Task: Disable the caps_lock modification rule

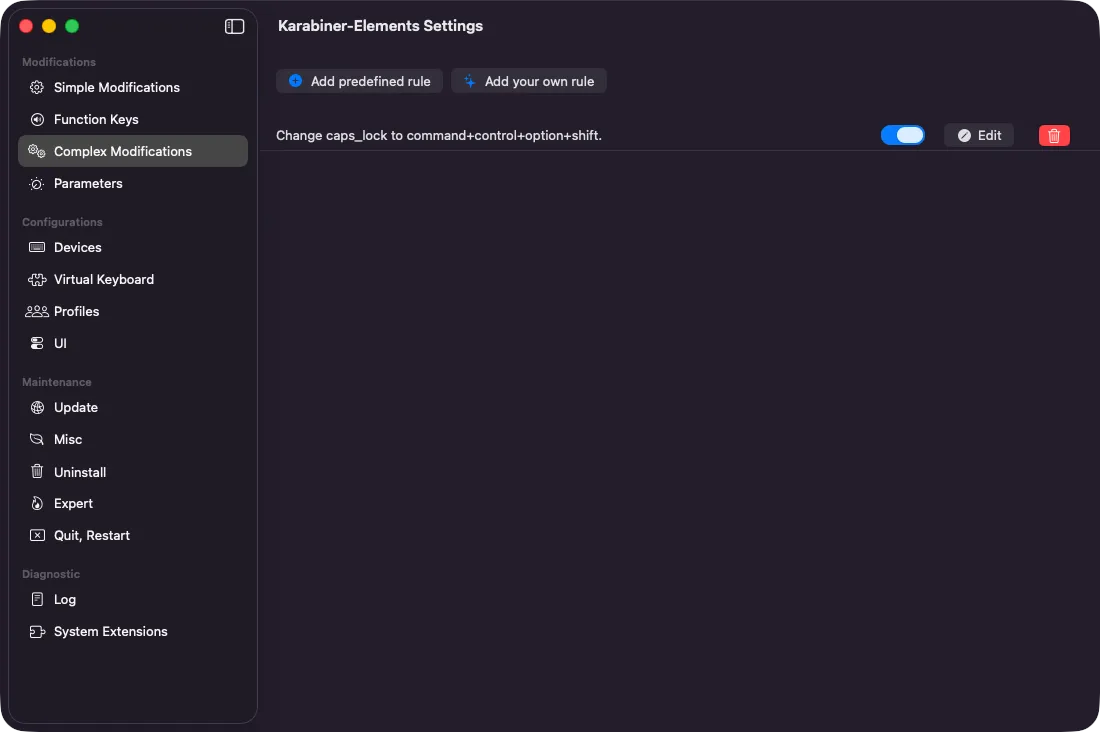Action: [903, 135]
